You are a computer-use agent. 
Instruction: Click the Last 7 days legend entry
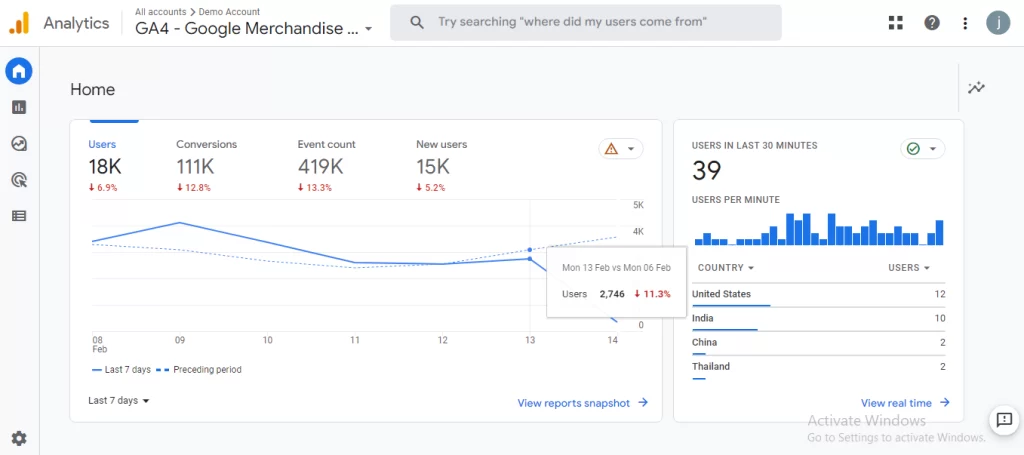tap(121, 369)
